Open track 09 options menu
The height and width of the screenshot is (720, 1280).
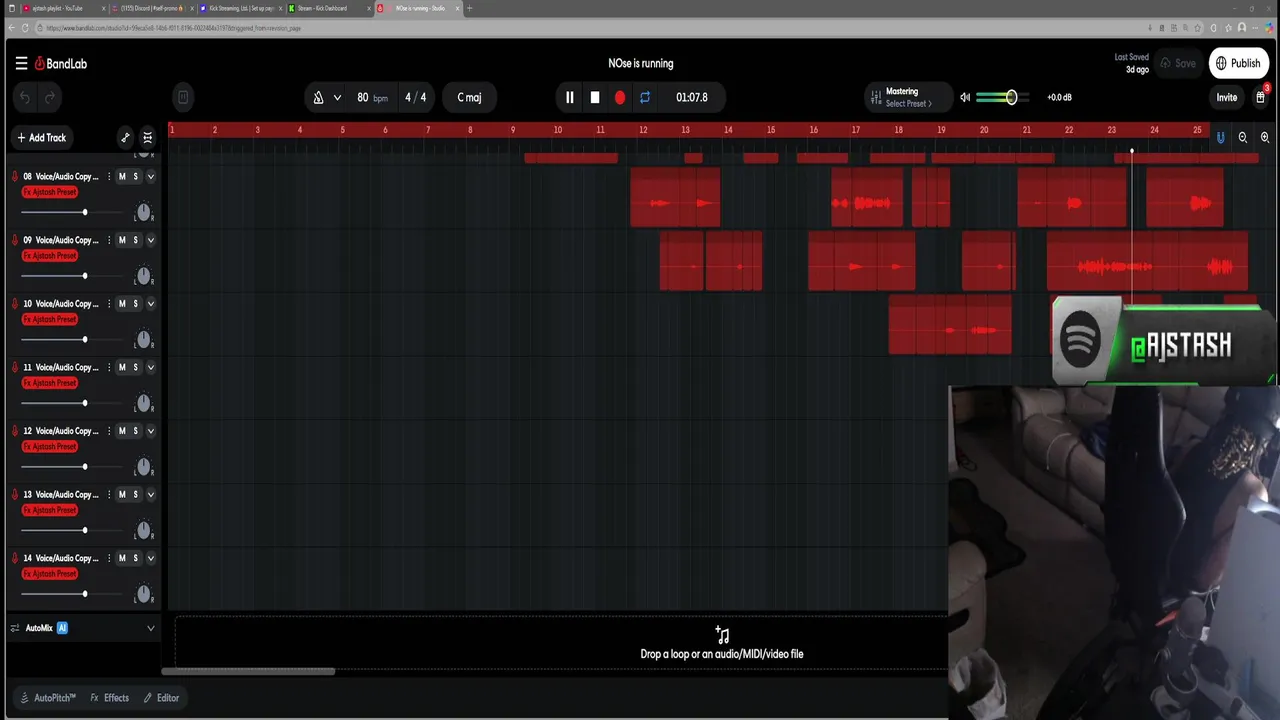(109, 240)
